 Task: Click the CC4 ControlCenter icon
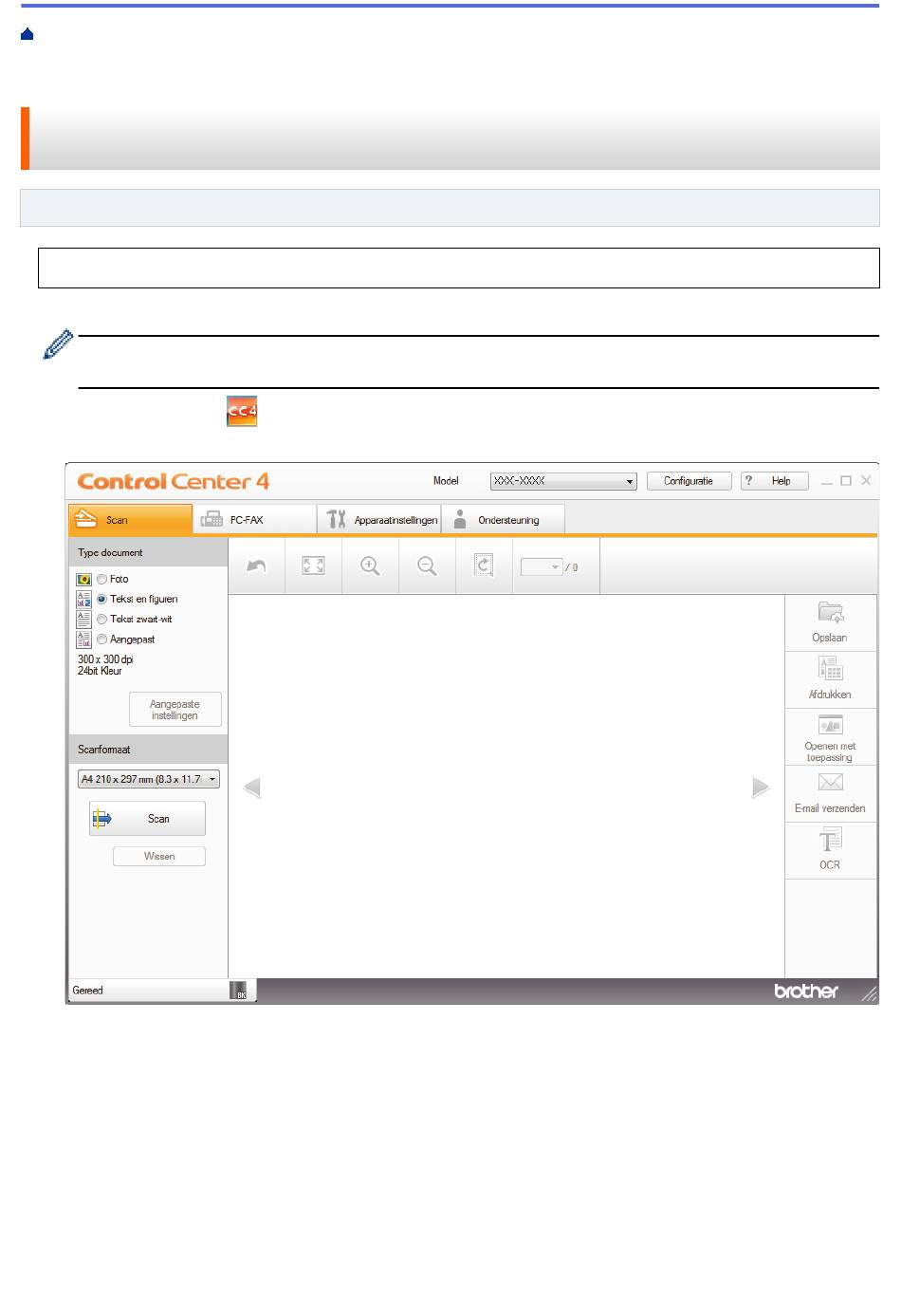point(242,412)
